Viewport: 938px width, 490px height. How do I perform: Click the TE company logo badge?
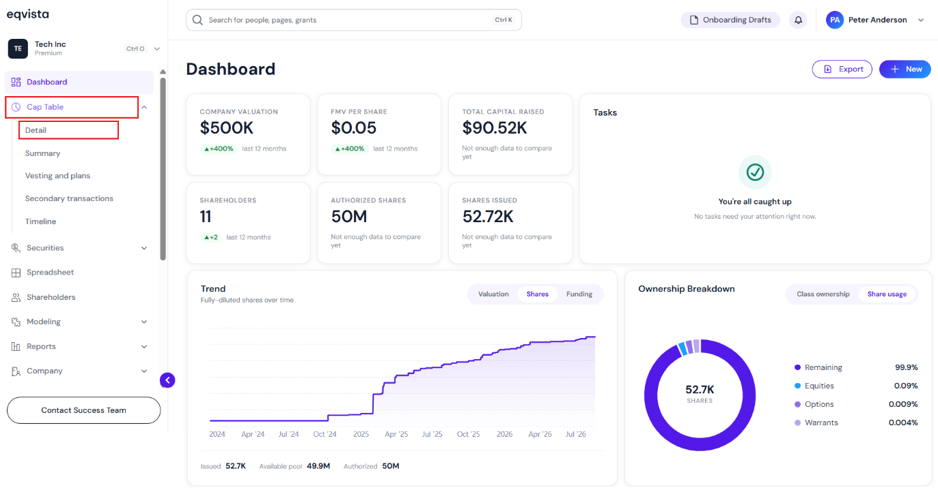[x=18, y=48]
